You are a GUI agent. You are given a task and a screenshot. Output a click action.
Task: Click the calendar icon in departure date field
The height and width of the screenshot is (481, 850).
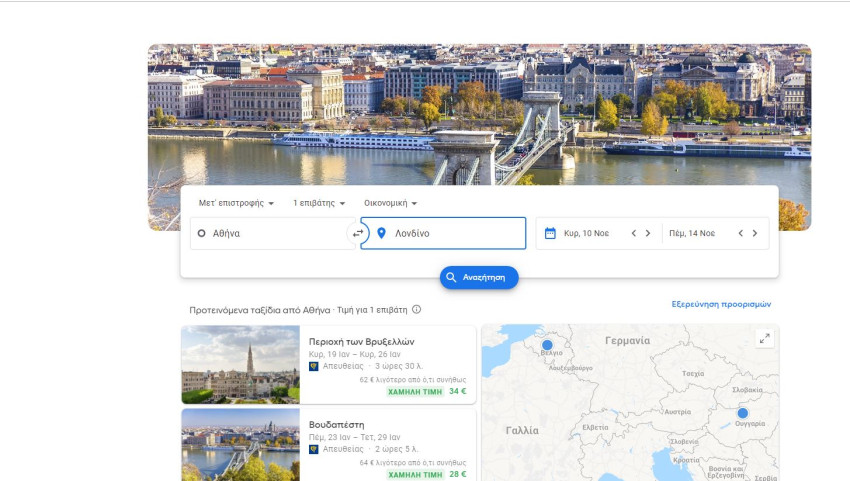pyautogui.click(x=550, y=233)
